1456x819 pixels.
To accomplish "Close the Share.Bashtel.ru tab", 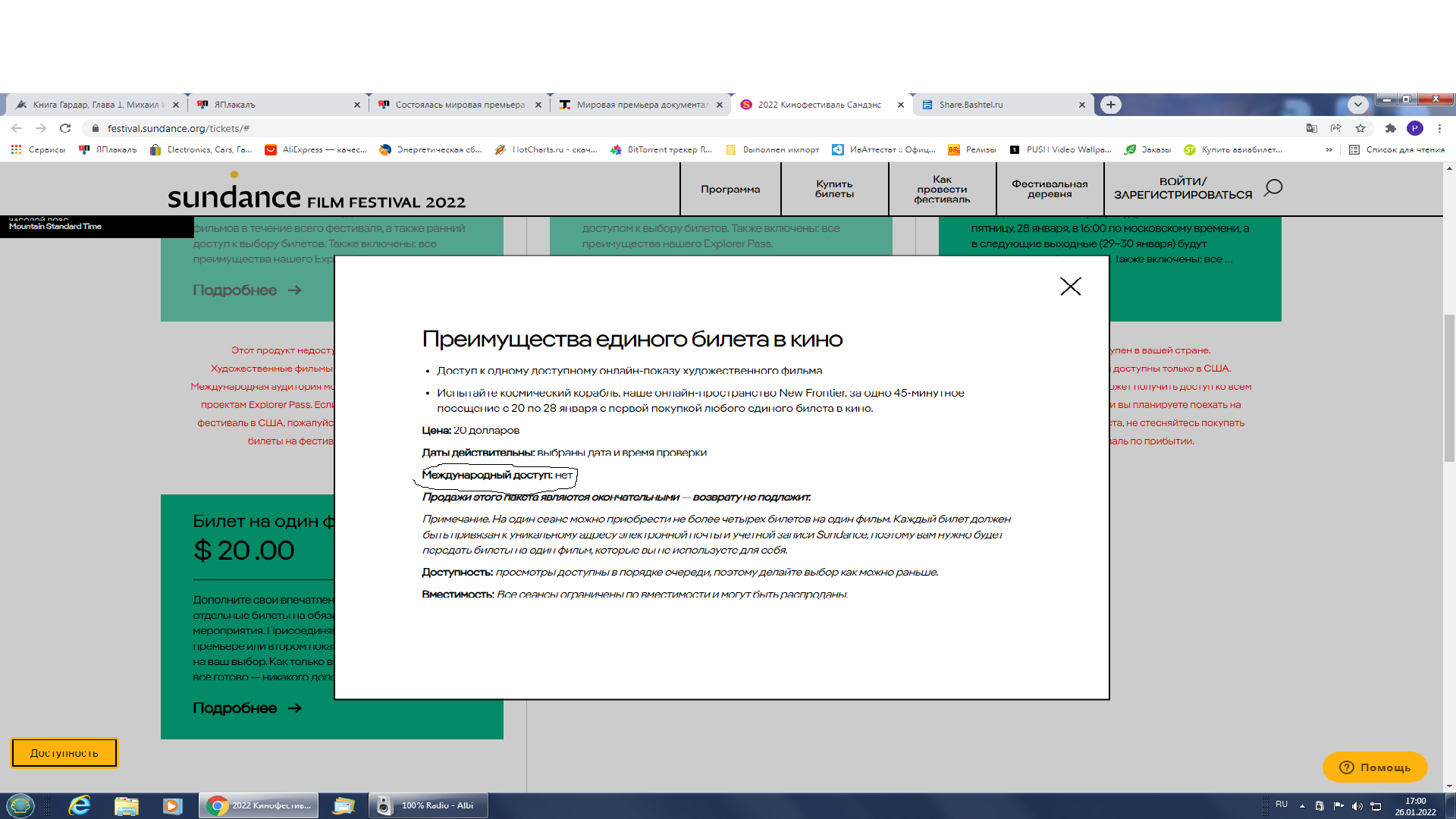I will coord(1082,105).
